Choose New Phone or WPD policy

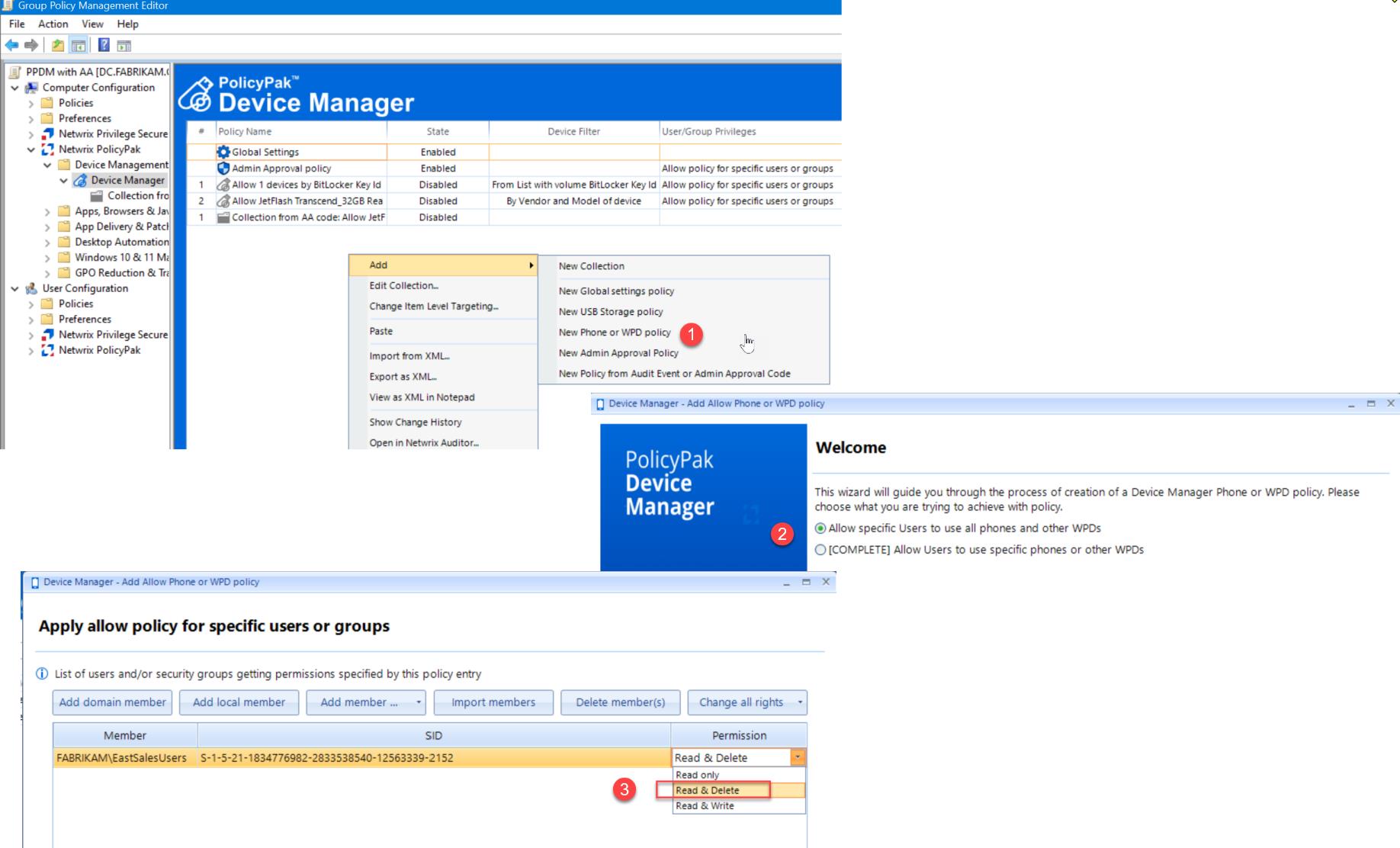click(614, 332)
